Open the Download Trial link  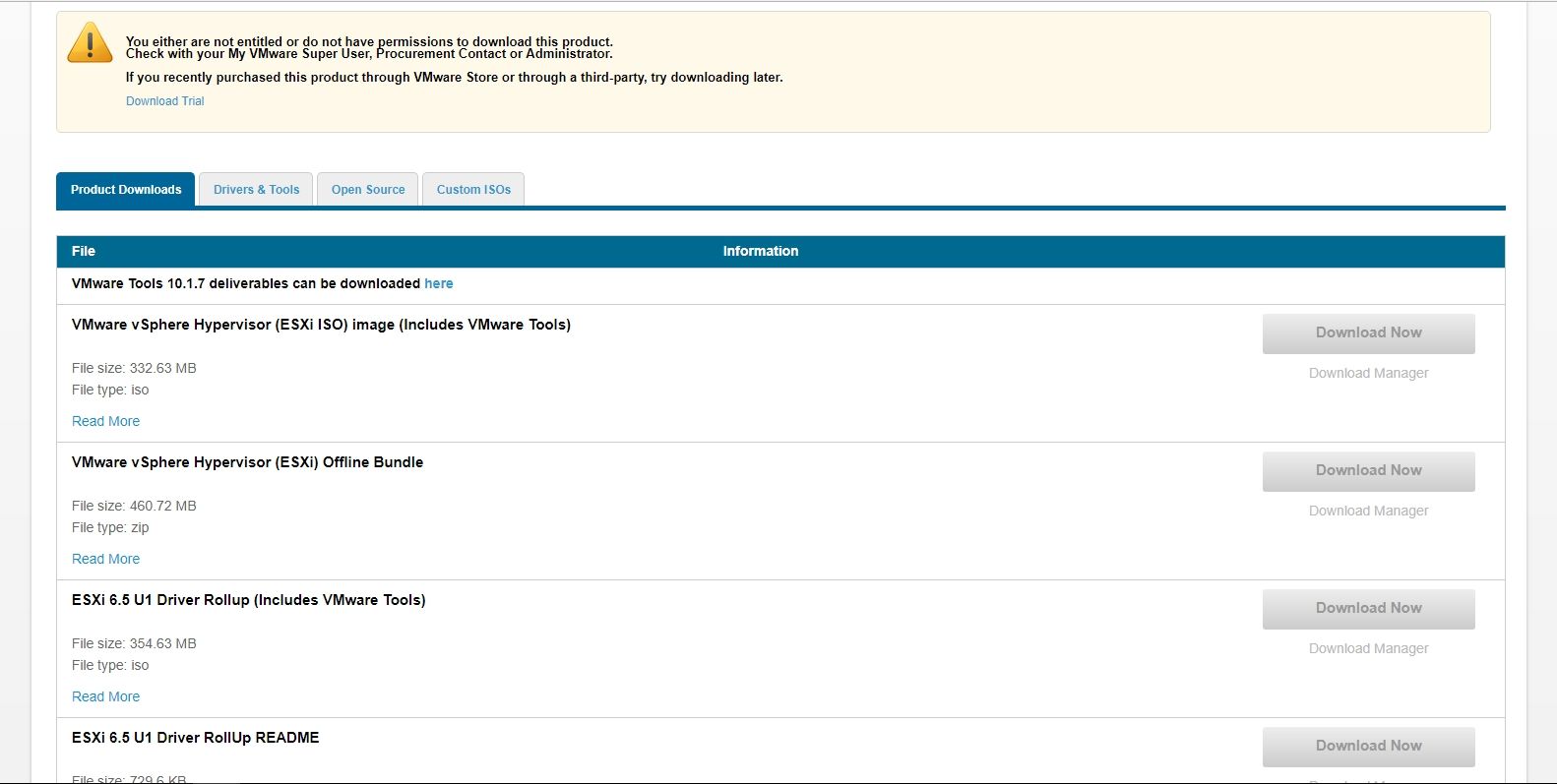[164, 101]
